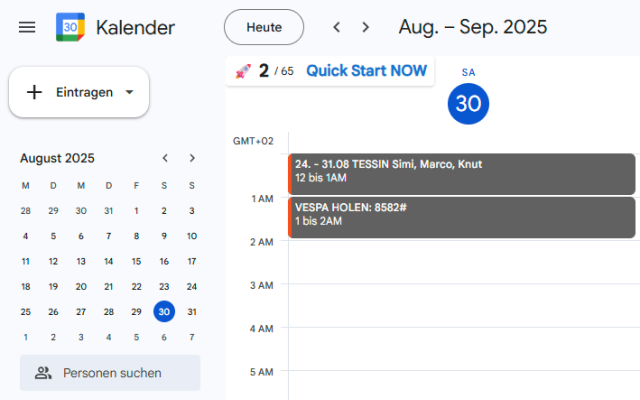Go to next period in header
Screen dimensions: 640x400
point(366,27)
